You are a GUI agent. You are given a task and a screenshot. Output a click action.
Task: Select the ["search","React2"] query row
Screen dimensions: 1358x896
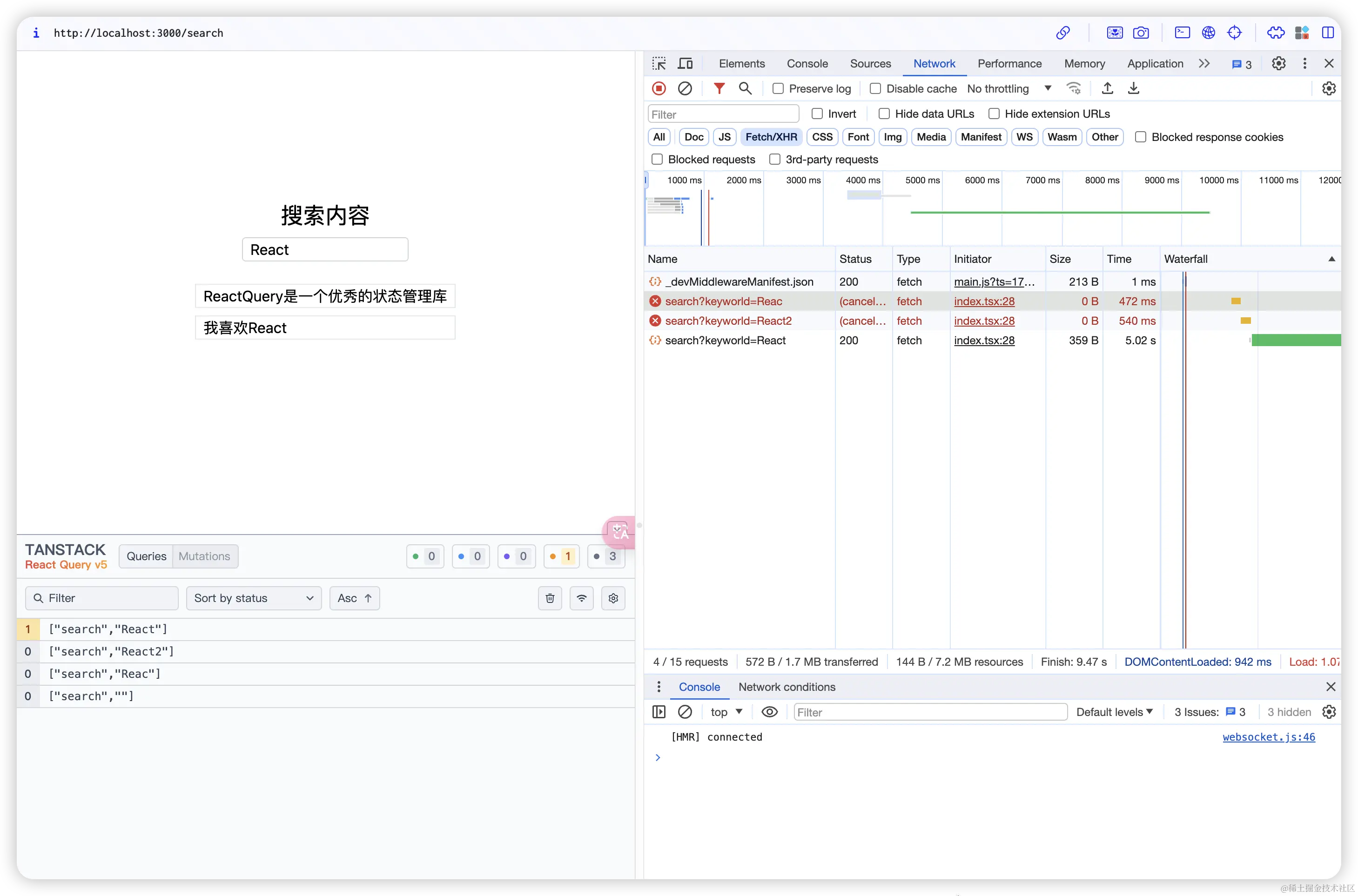tap(111, 651)
